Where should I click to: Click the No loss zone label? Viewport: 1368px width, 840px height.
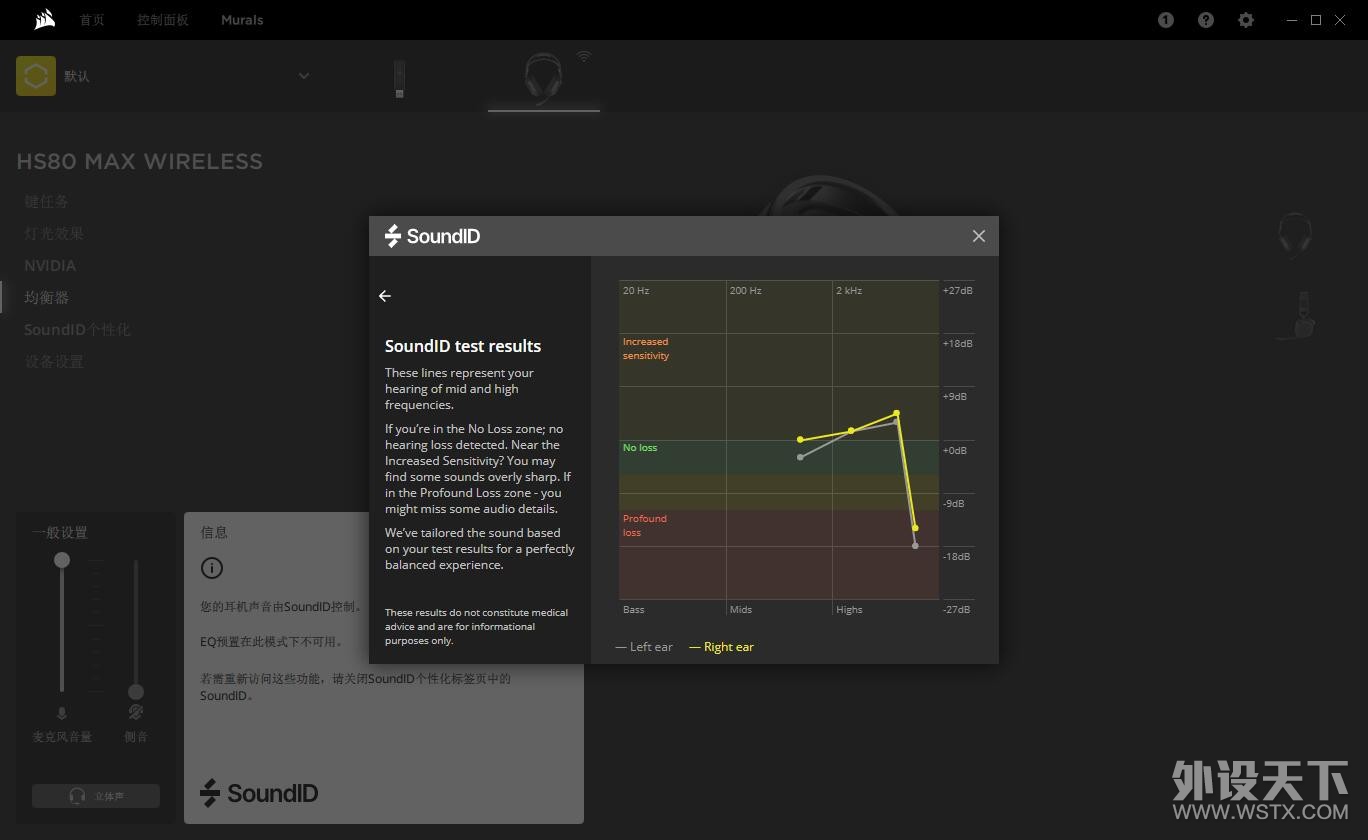[640, 448]
